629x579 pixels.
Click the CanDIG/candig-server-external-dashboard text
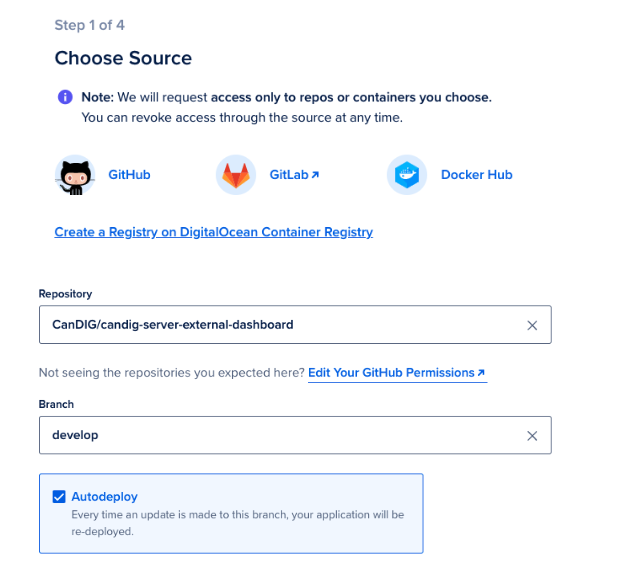(172, 325)
